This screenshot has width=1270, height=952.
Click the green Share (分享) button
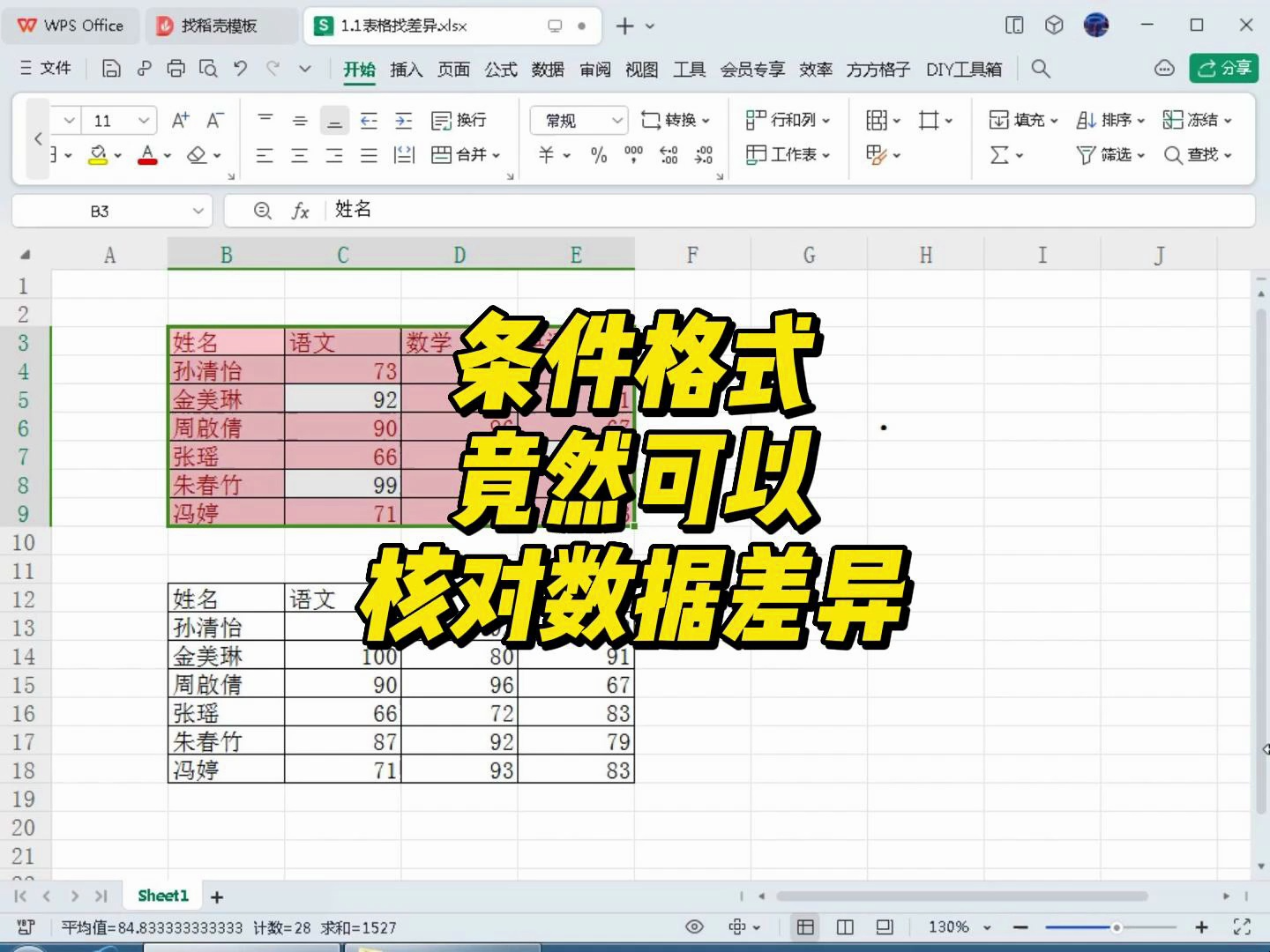click(x=1222, y=68)
